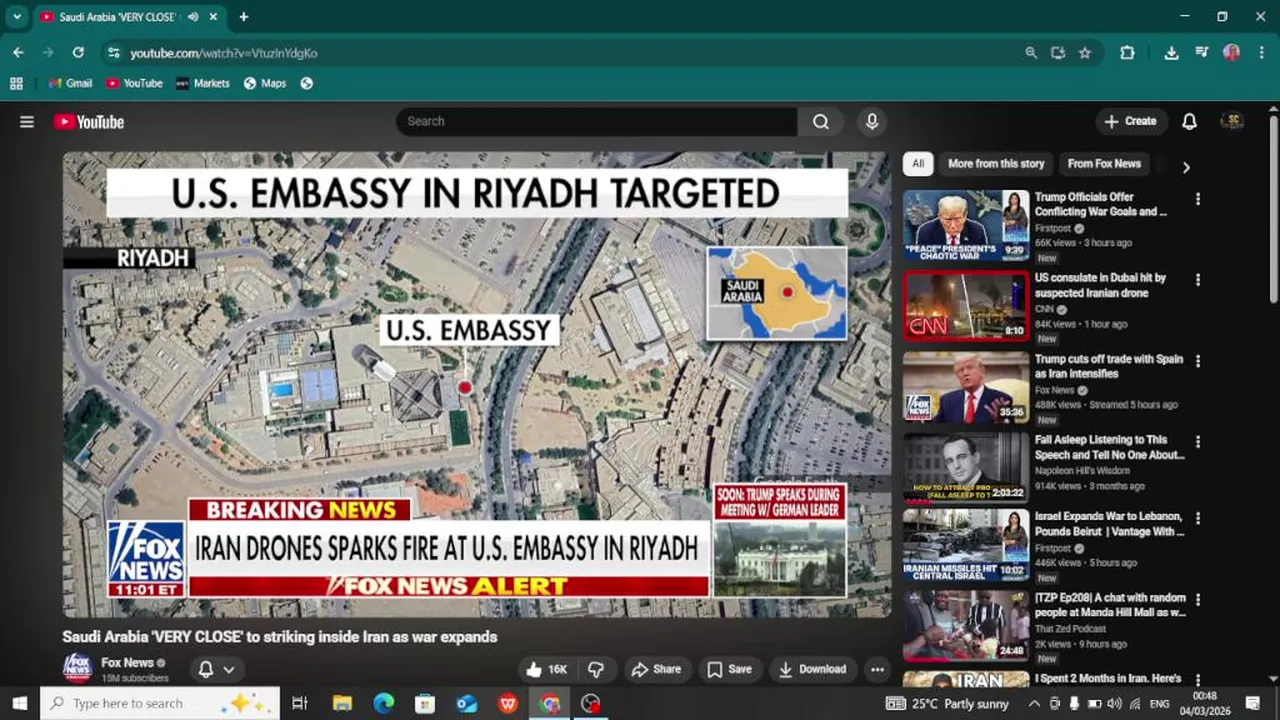Image resolution: width=1280 pixels, height=720 pixels.
Task: Open options for Fall Asleep Listening video
Action: (x=1197, y=442)
